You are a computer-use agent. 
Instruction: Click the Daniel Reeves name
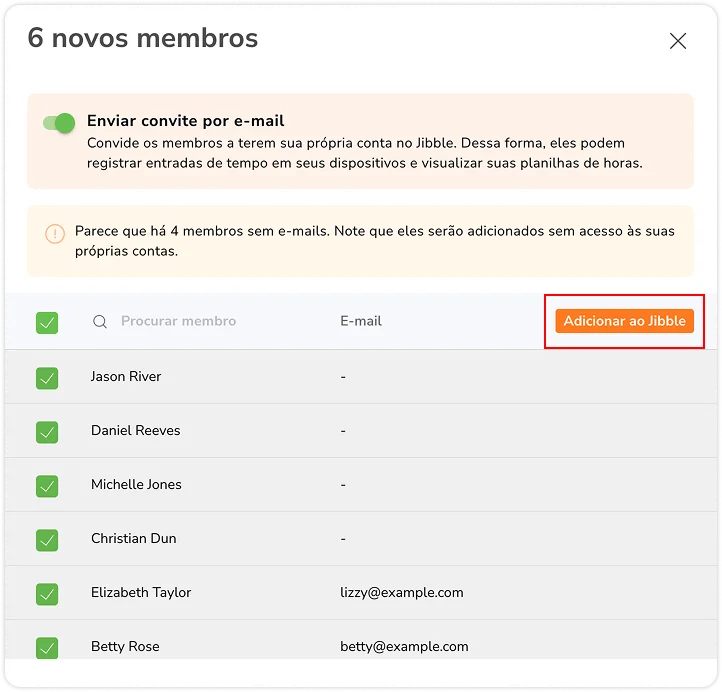pyautogui.click(x=135, y=431)
